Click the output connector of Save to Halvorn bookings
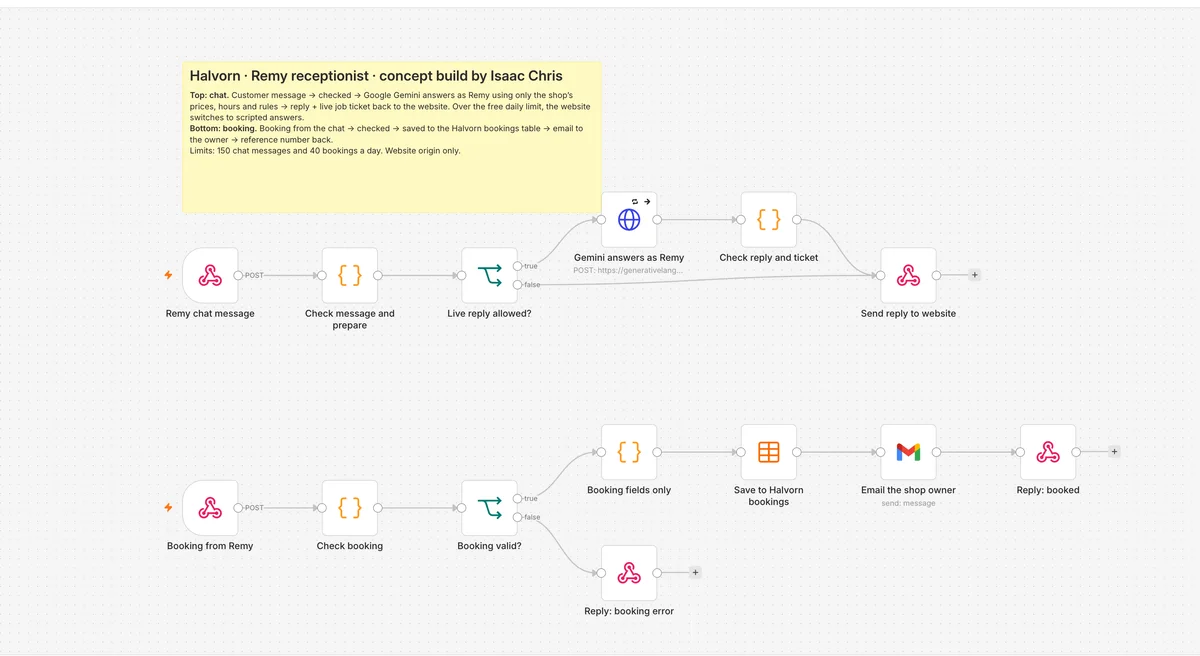The width and height of the screenshot is (1200, 656). coord(797,451)
